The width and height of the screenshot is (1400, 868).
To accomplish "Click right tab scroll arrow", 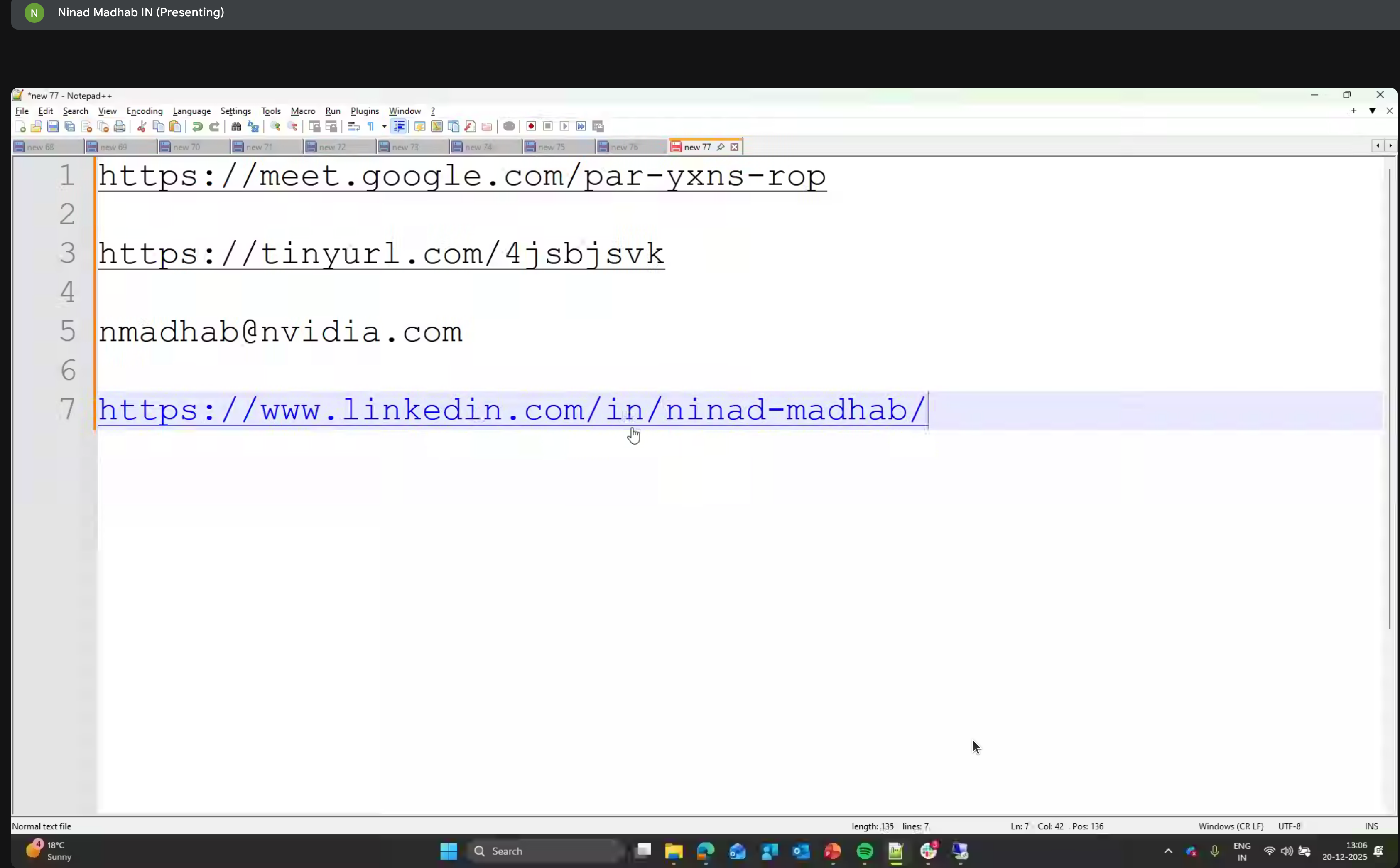I will click(1390, 146).
